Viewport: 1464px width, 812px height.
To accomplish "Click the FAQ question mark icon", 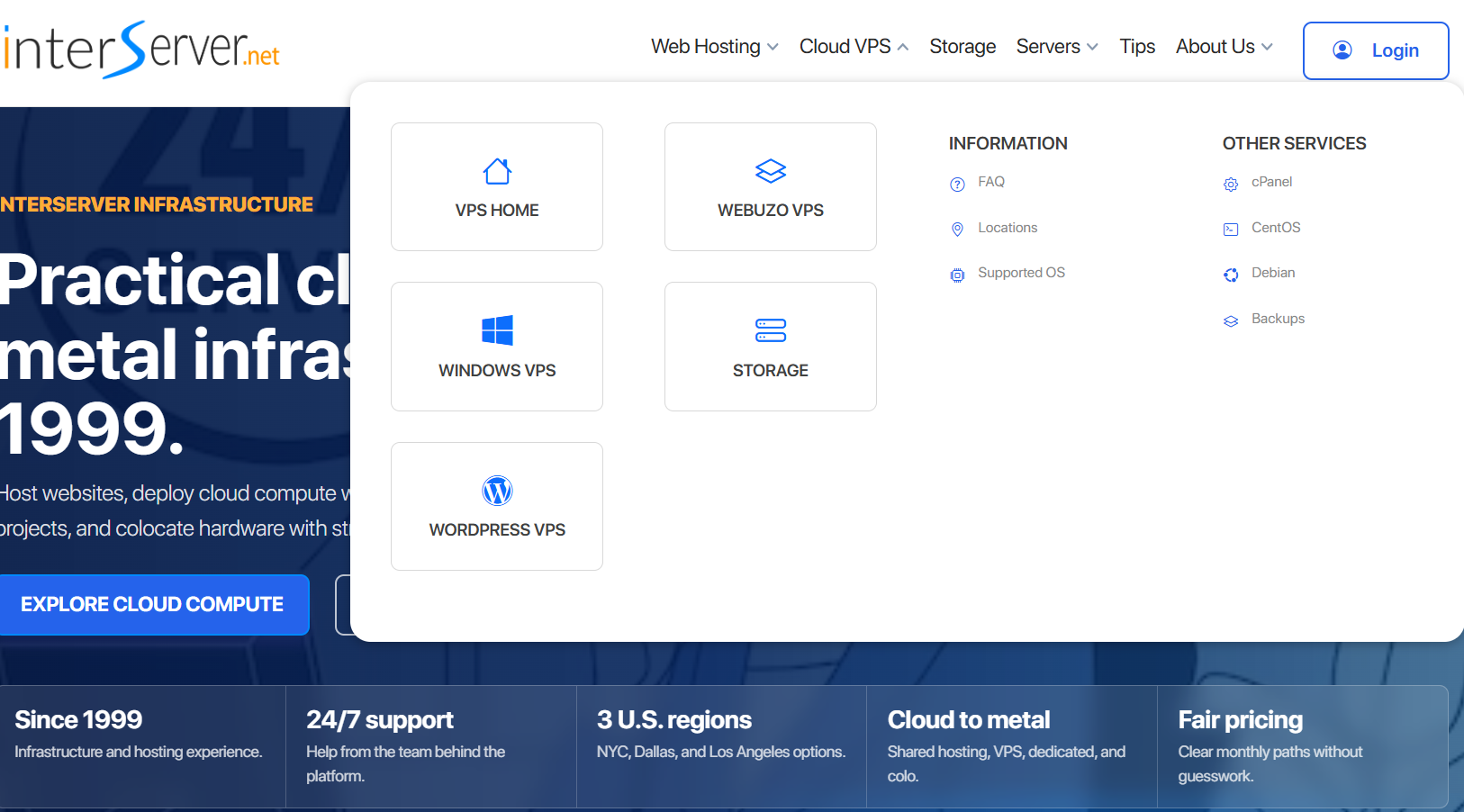I will point(957,185).
